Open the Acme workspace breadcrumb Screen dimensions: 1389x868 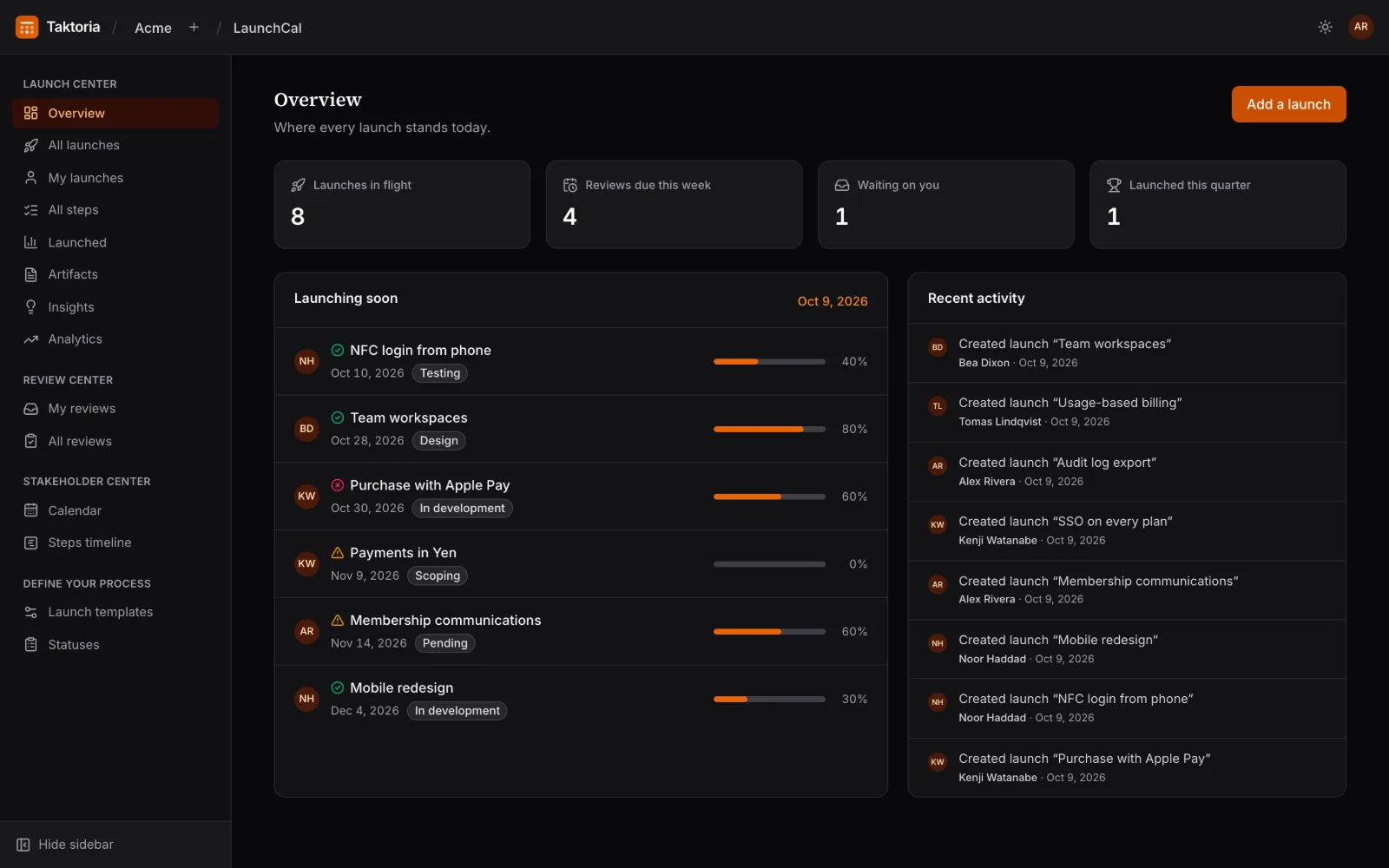(153, 28)
